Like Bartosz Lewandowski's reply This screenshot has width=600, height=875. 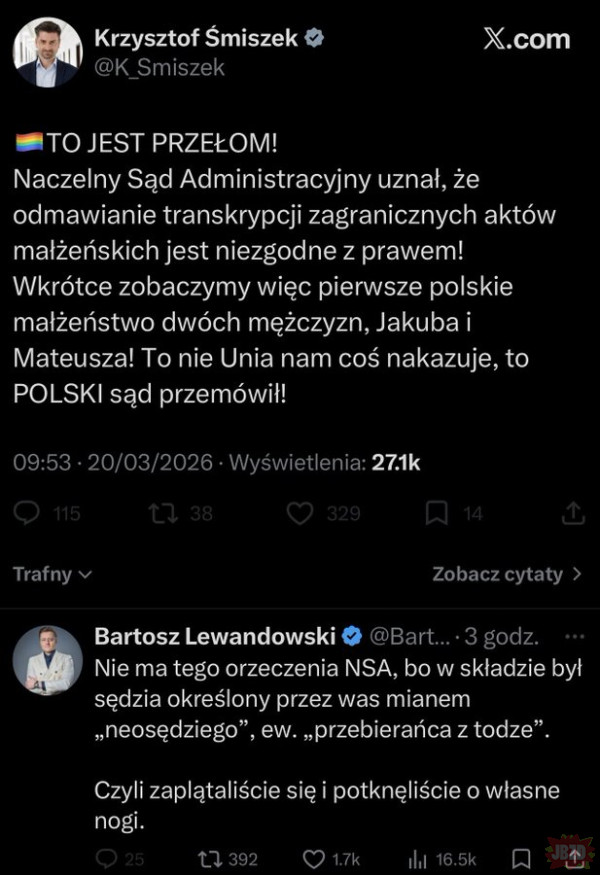pyautogui.click(x=314, y=858)
